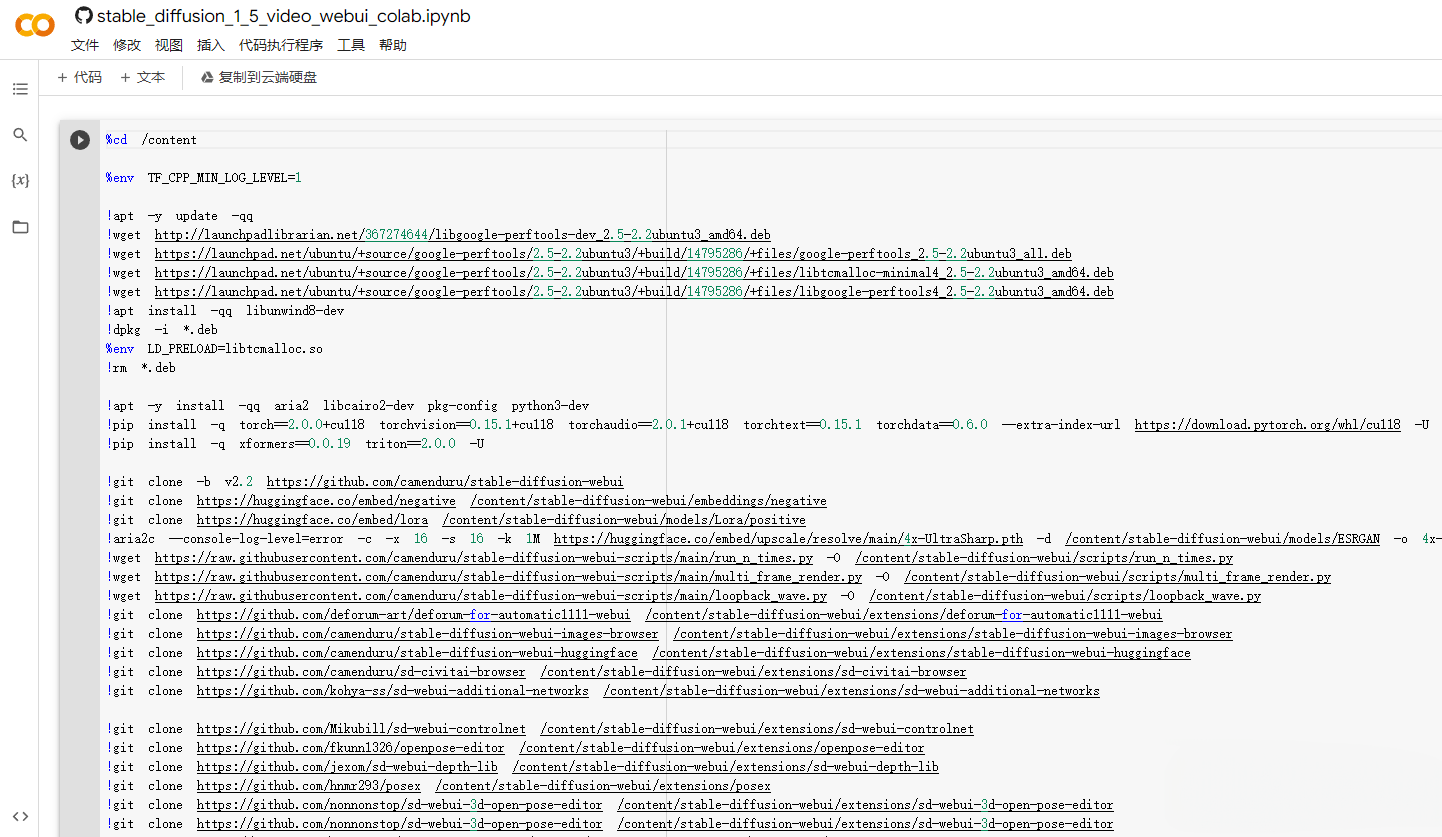Open the 帮助 menu

[393, 45]
